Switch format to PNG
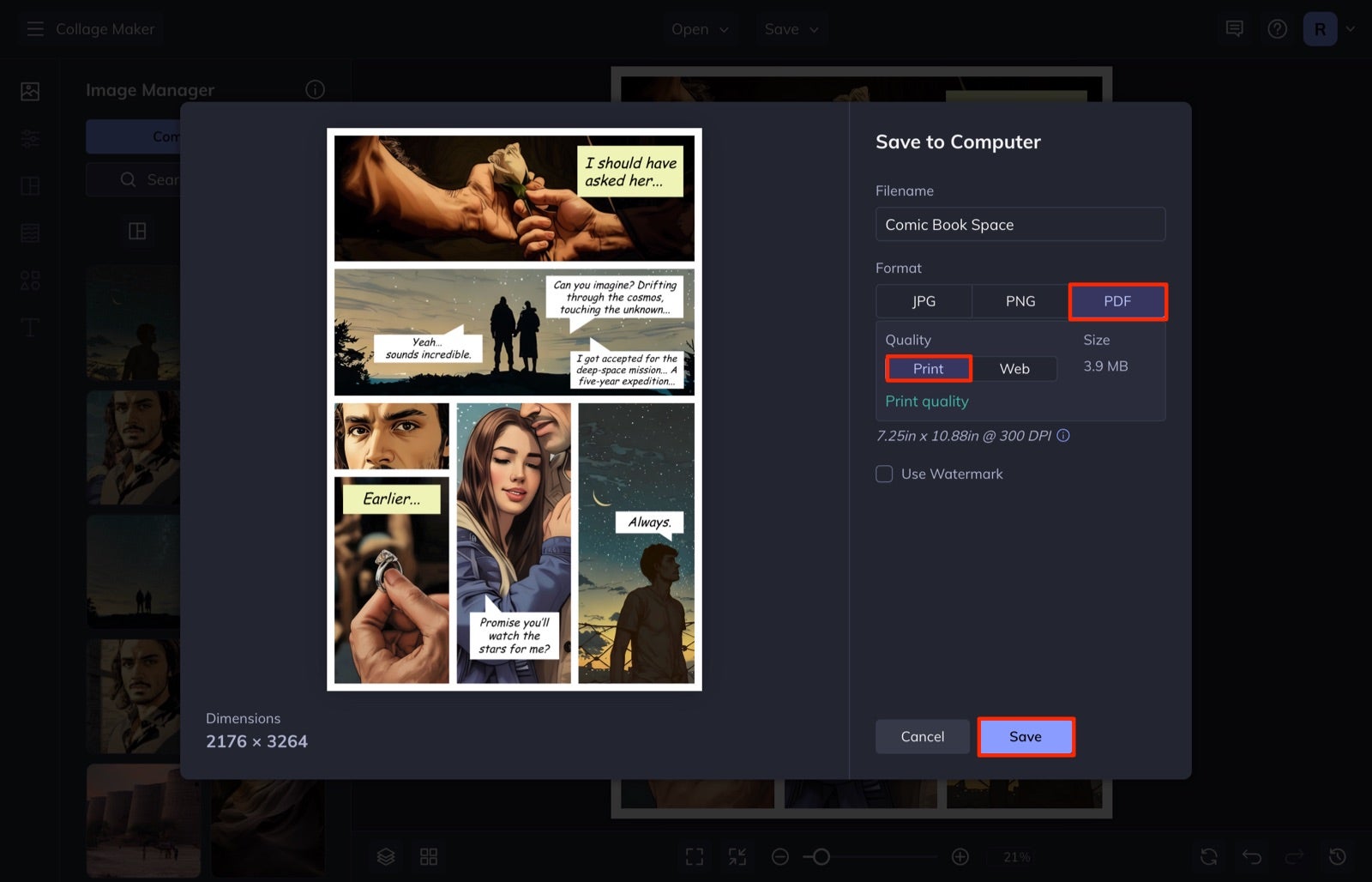The image size is (1372, 882). [x=1020, y=301]
